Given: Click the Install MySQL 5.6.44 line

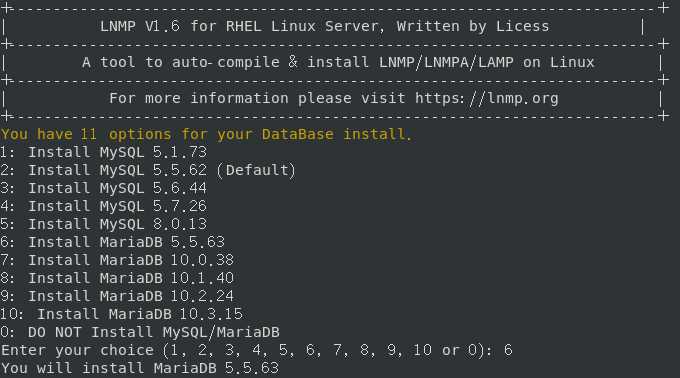Looking at the screenshot, I should (104, 188).
